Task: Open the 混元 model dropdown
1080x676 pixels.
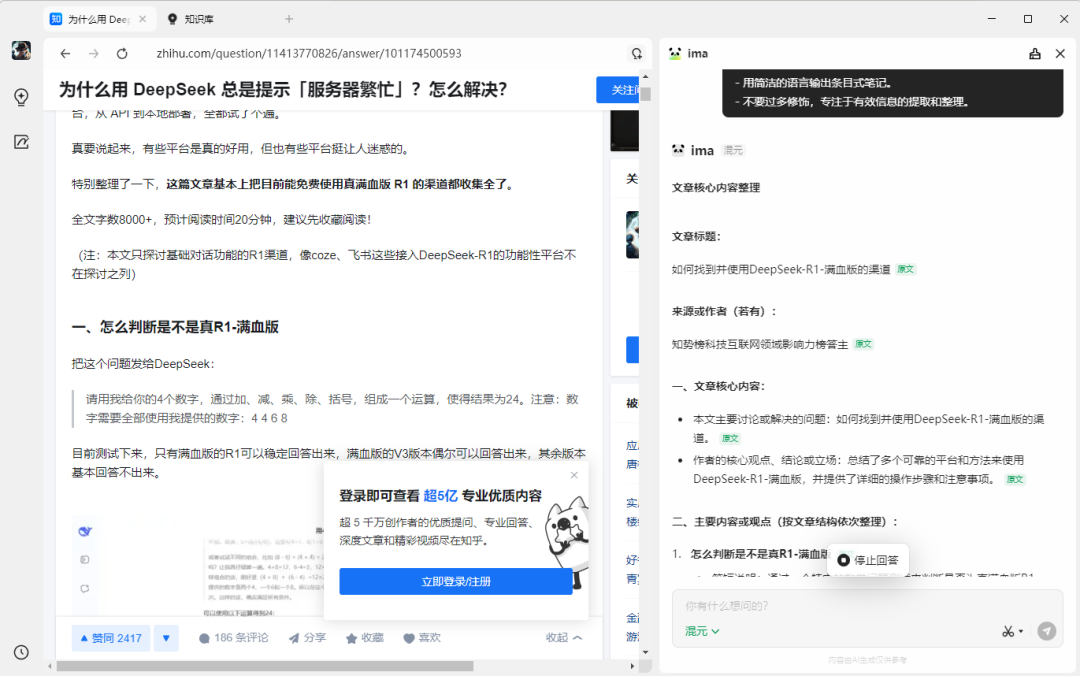Action: pos(702,631)
